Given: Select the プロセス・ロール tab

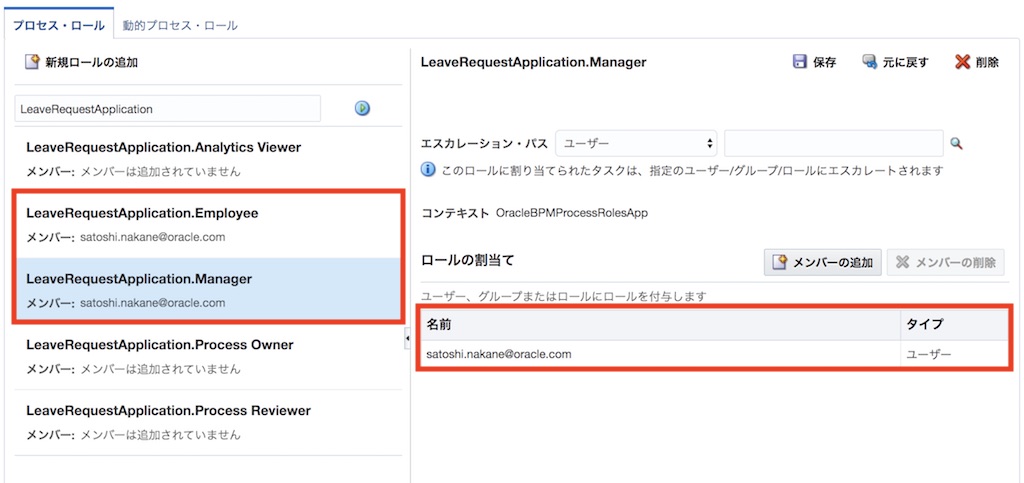Looking at the screenshot, I should [x=59, y=25].
